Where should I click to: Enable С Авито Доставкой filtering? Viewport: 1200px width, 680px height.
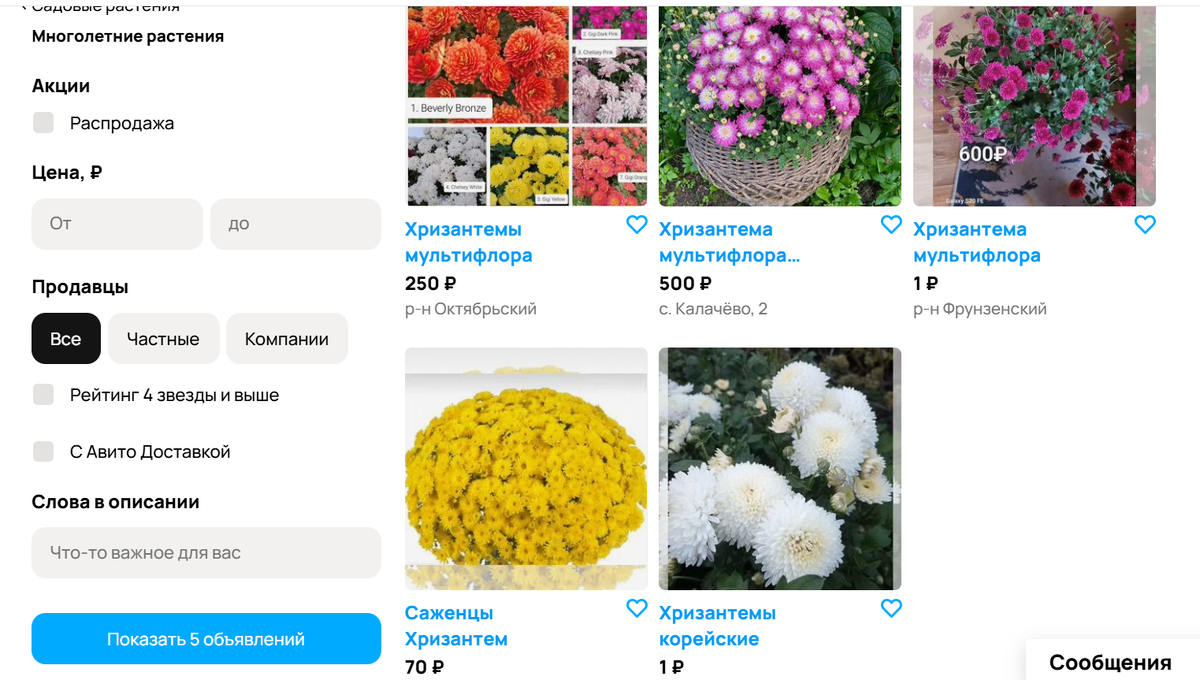[x=43, y=451]
